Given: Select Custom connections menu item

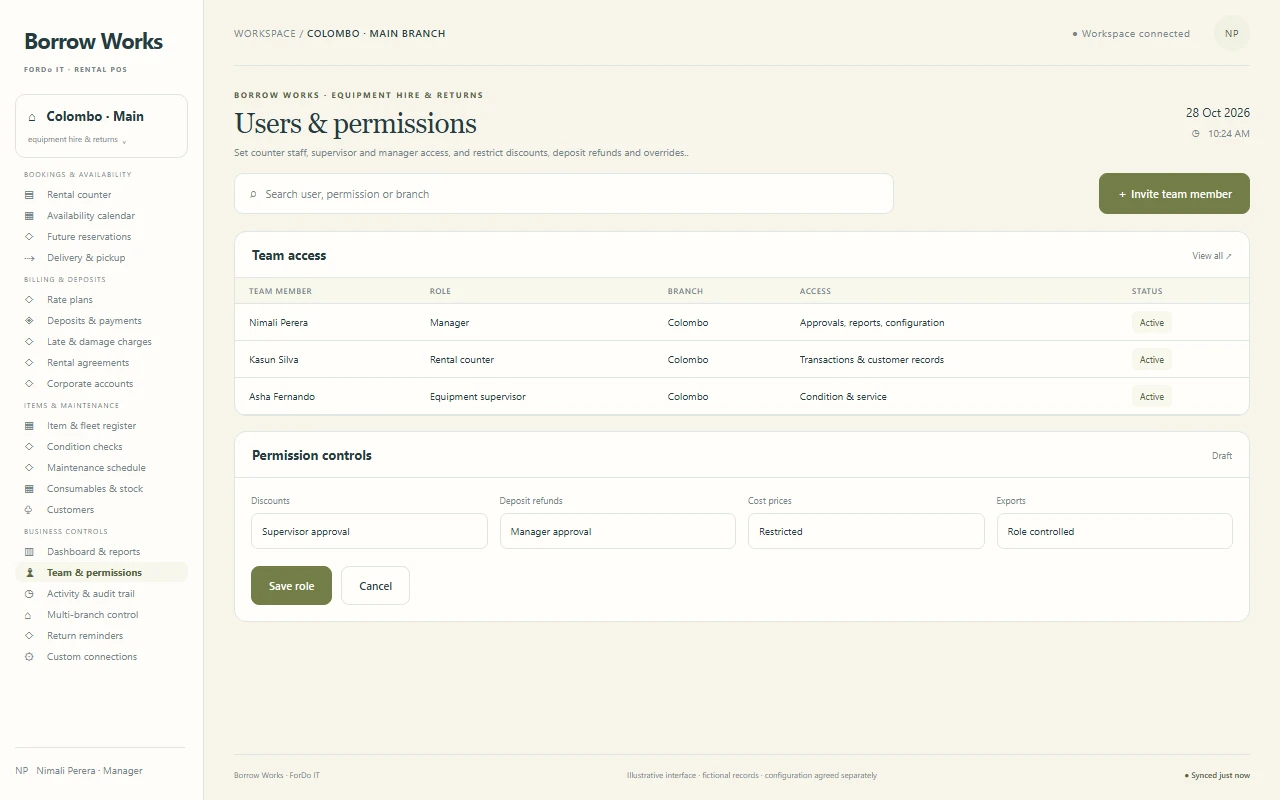Looking at the screenshot, I should 101,657.
